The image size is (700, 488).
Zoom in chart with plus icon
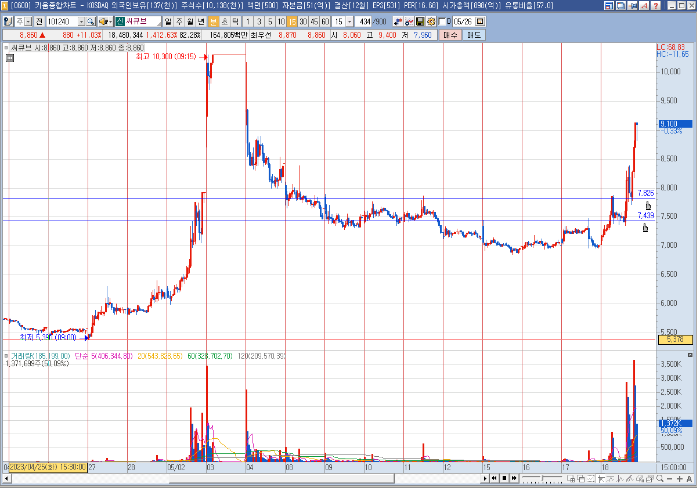pos(679,479)
